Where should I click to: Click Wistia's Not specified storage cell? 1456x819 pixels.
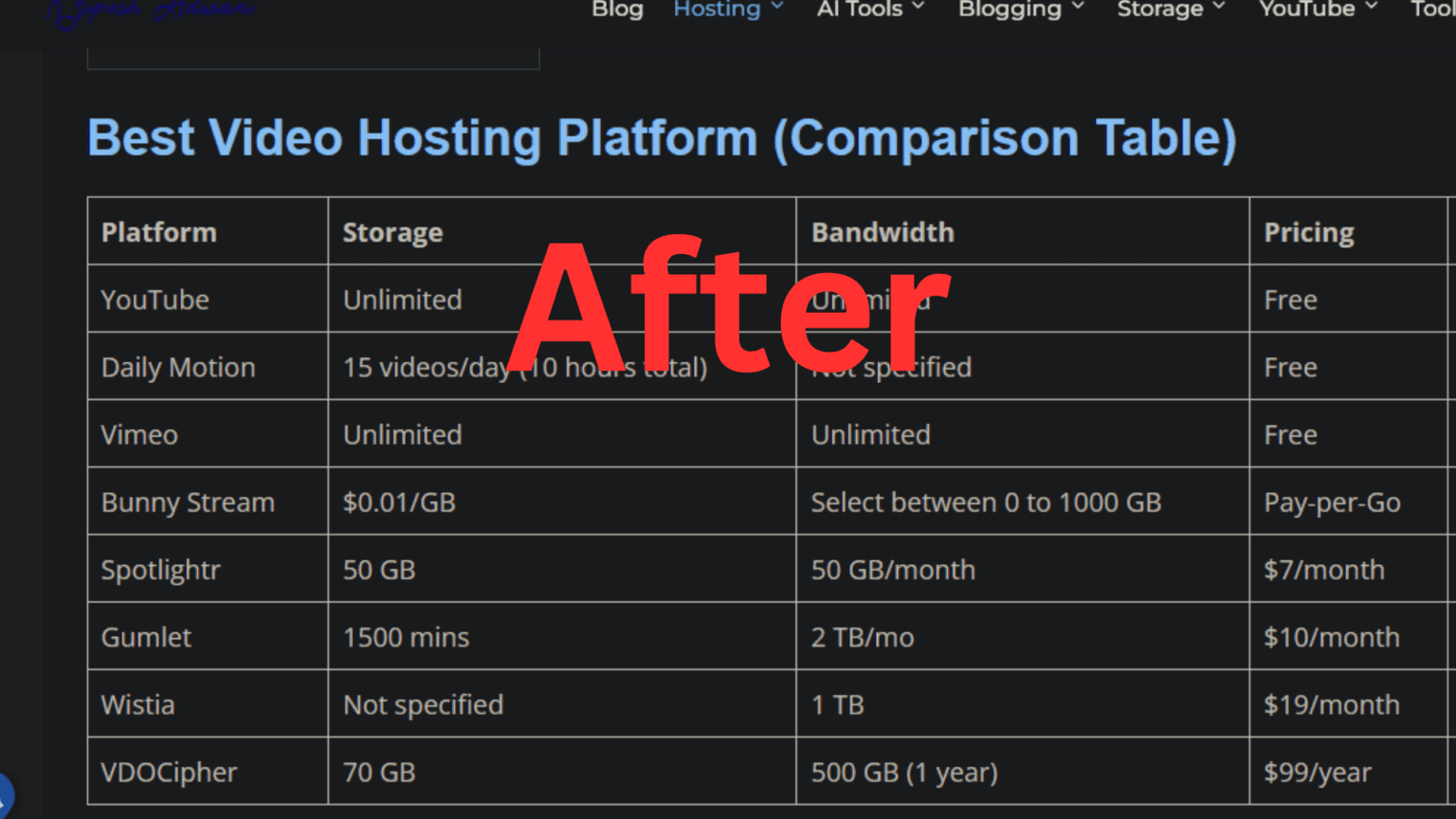tap(562, 704)
